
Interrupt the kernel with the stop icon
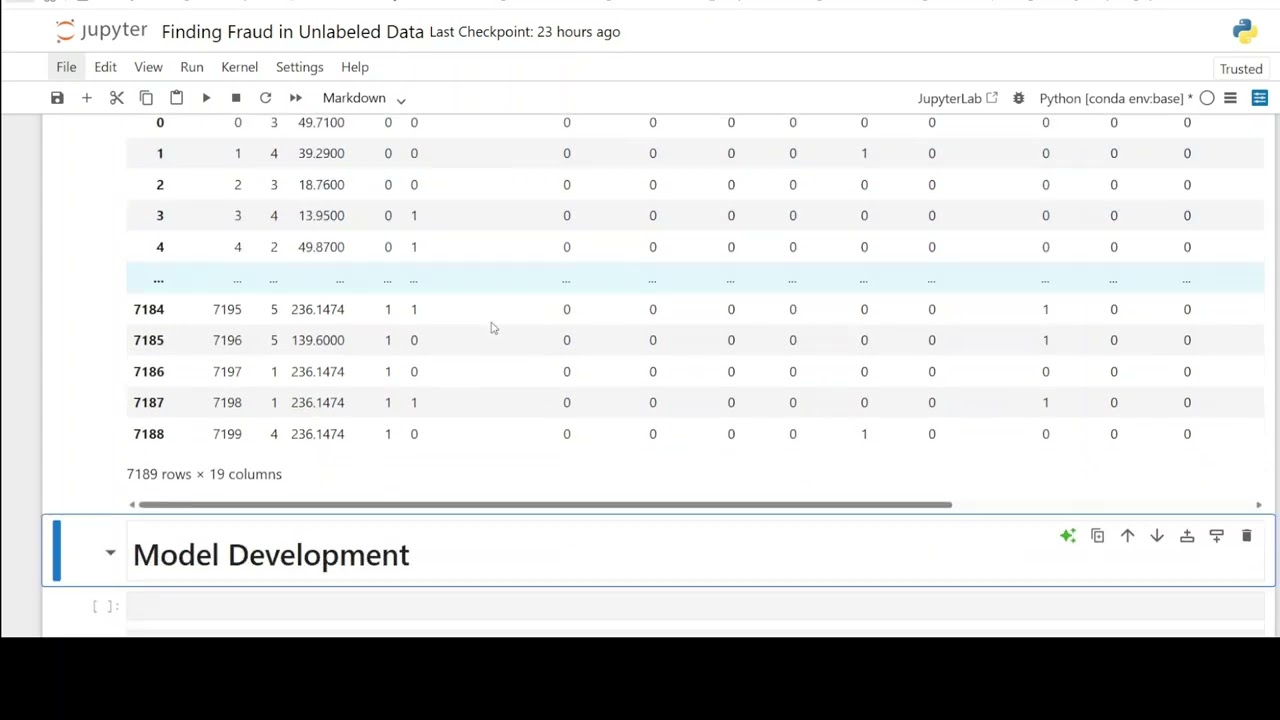236,98
